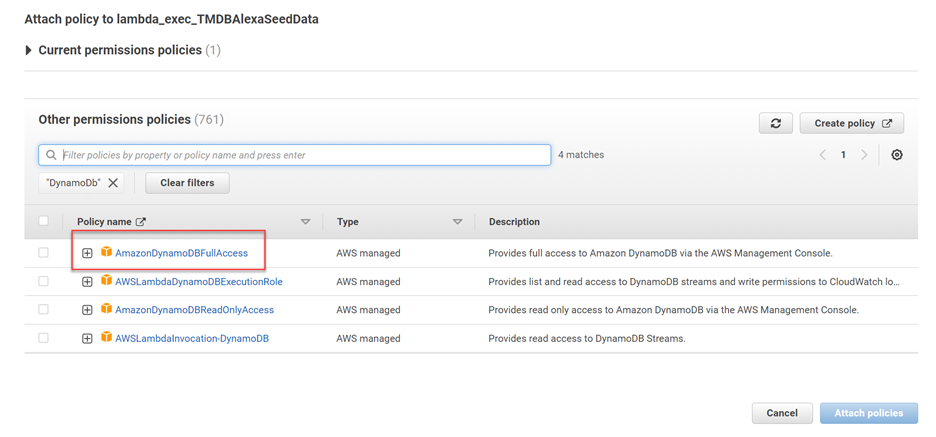936x437 pixels.
Task: Click the orange cube icon for AWSLambdaDynamoDBExecutionRole
Action: click(x=106, y=281)
